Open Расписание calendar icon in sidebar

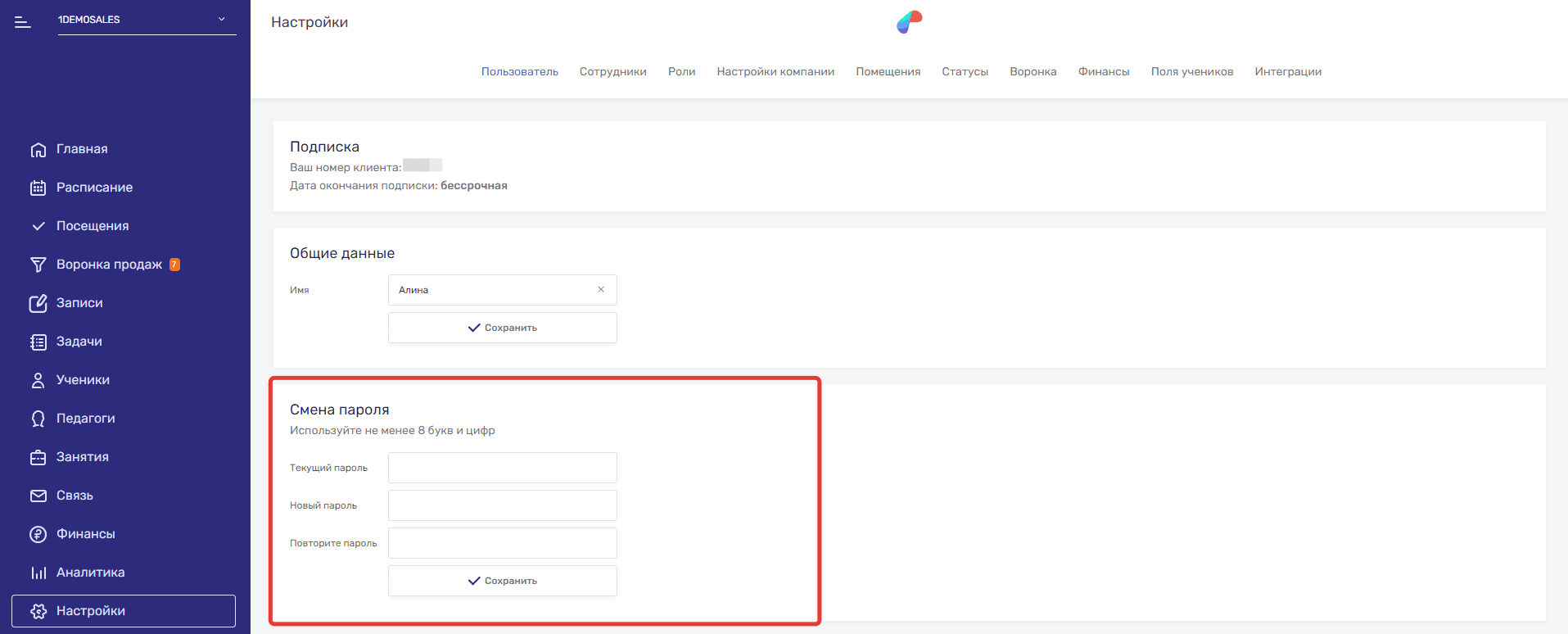click(x=38, y=188)
